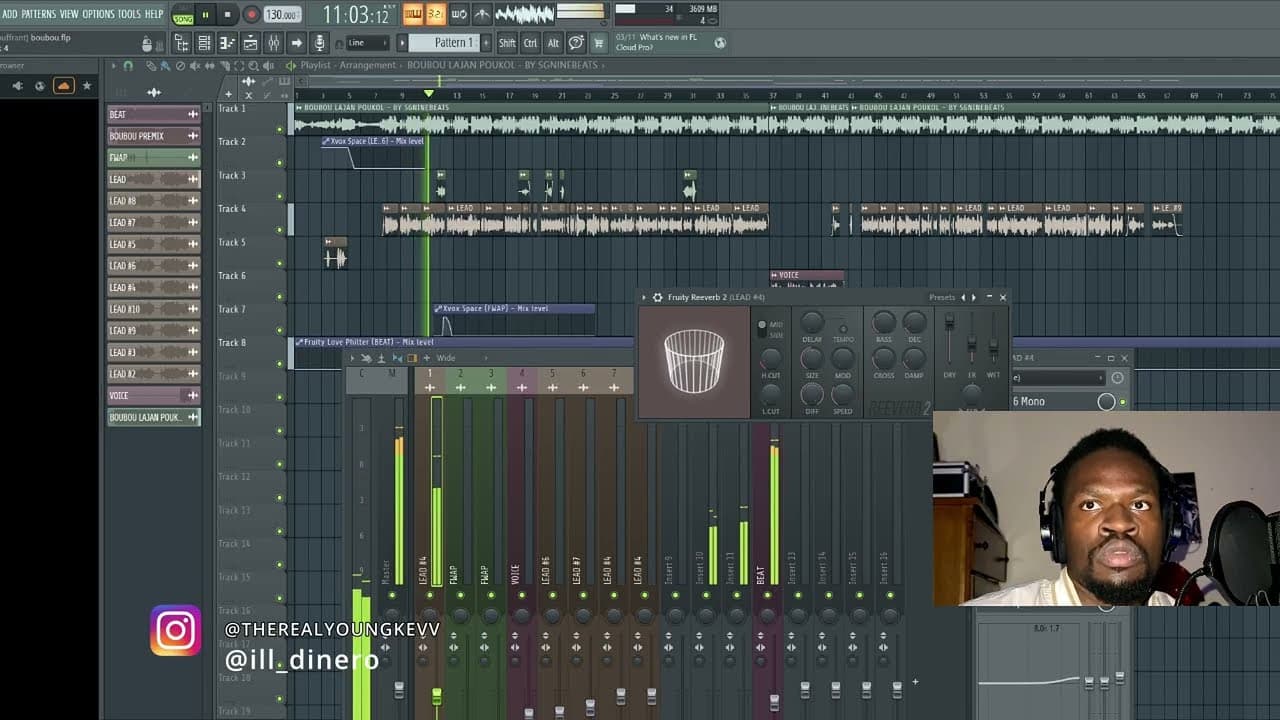Open the Fruity Reeverb 2 gear settings icon
The image size is (1280, 720).
tap(657, 297)
